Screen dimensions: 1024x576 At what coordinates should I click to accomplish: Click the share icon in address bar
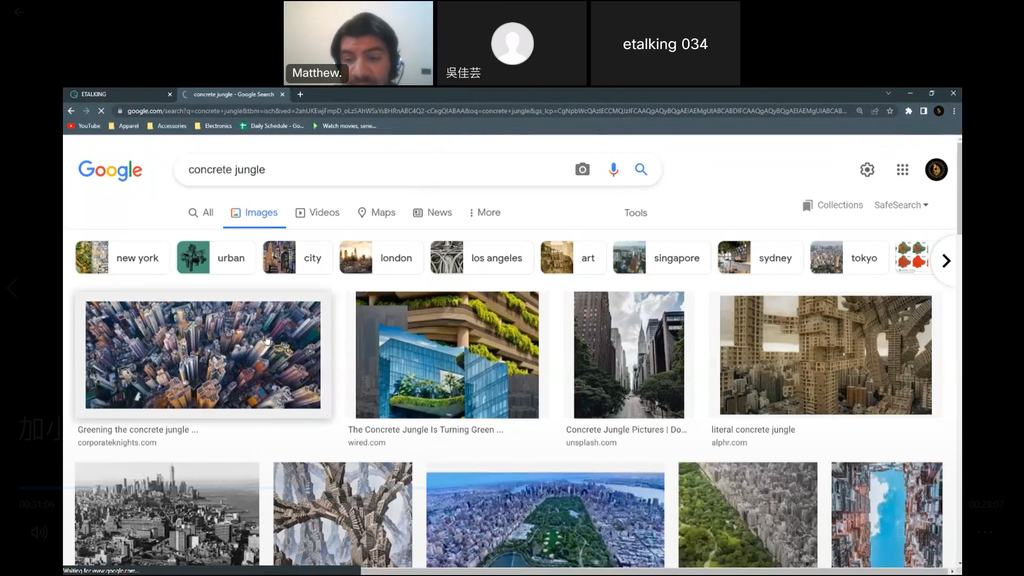874,111
